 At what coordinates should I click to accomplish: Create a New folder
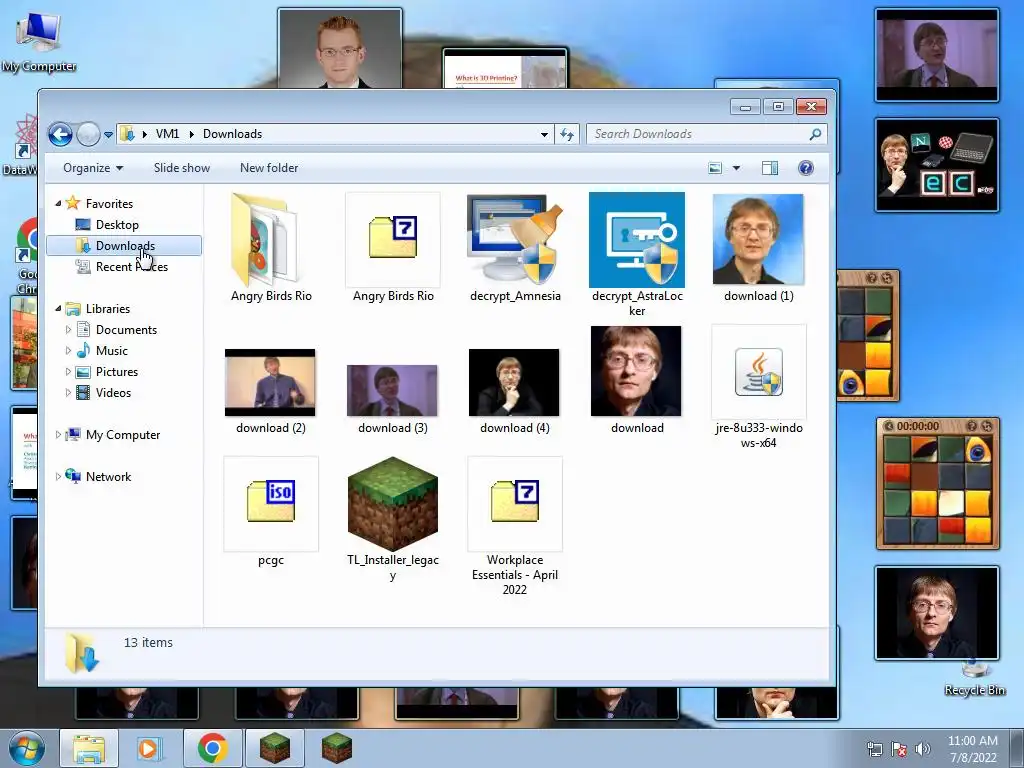[269, 168]
